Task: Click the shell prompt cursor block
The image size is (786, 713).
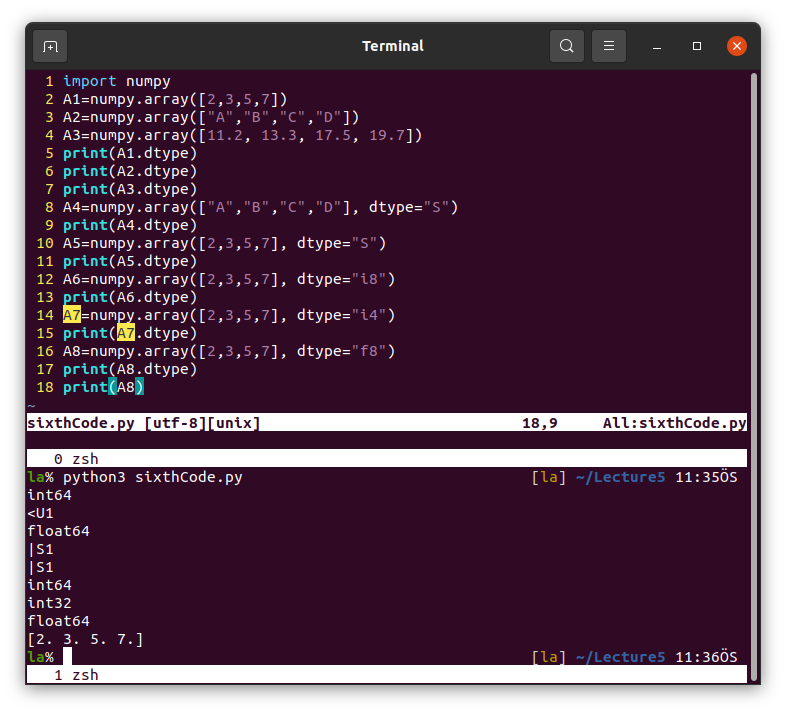Action: tap(68, 657)
